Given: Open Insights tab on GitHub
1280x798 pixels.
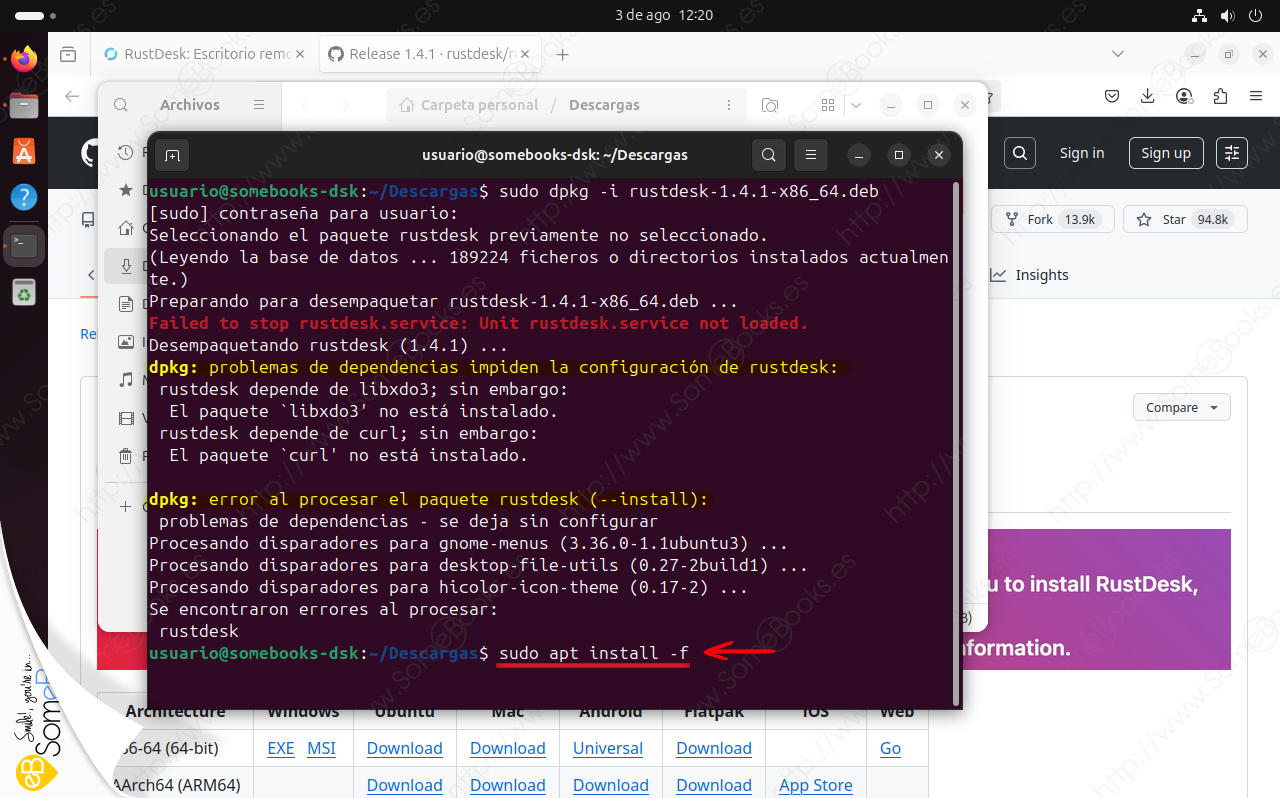Looking at the screenshot, I should click(1029, 275).
